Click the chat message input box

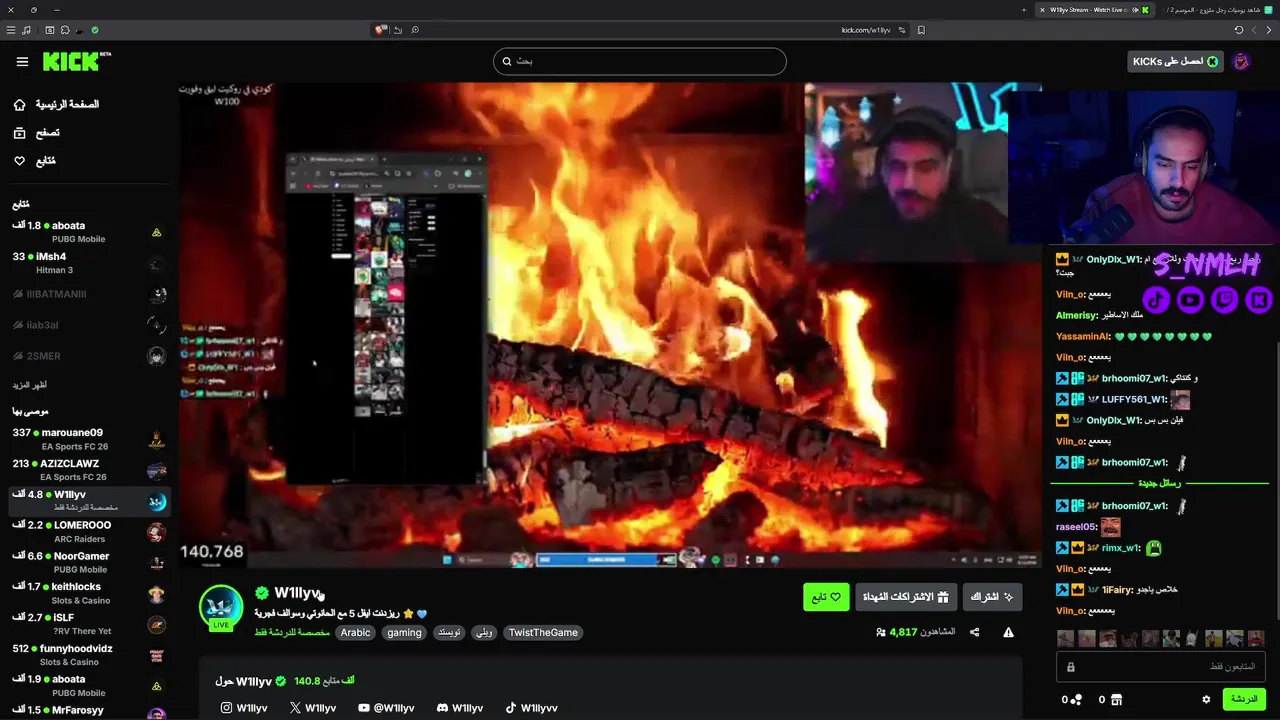tap(1161, 667)
